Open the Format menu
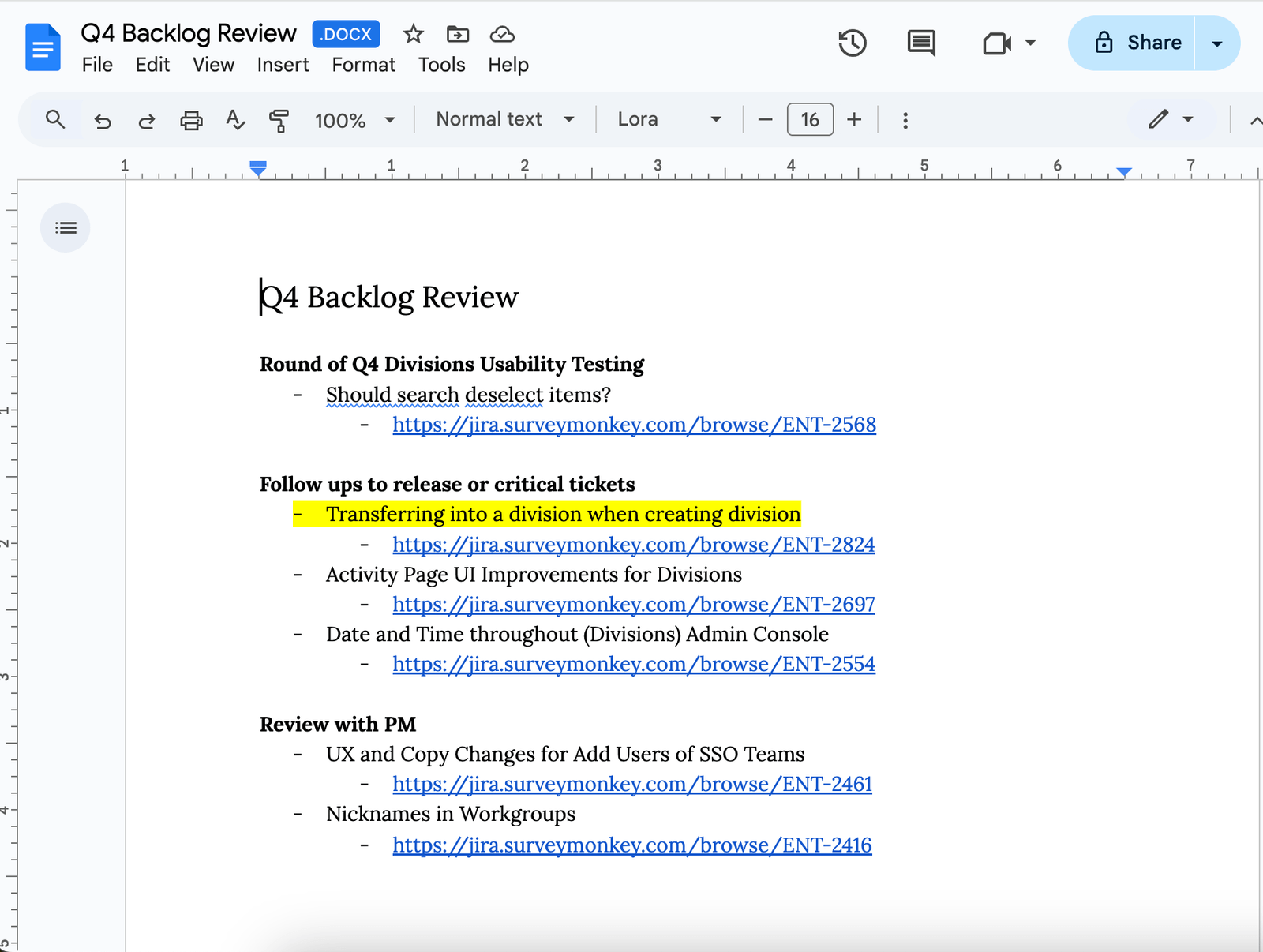The width and height of the screenshot is (1263, 952). point(362,65)
